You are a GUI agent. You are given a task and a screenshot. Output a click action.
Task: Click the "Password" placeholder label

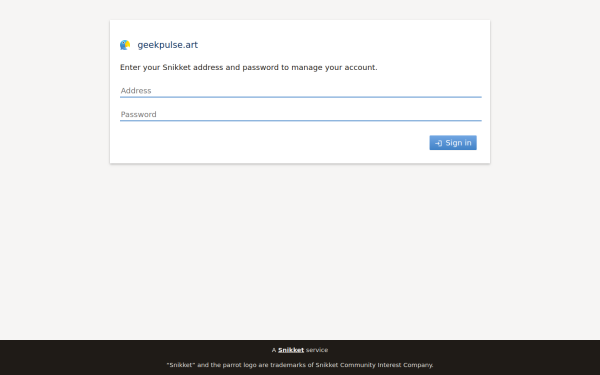139,114
